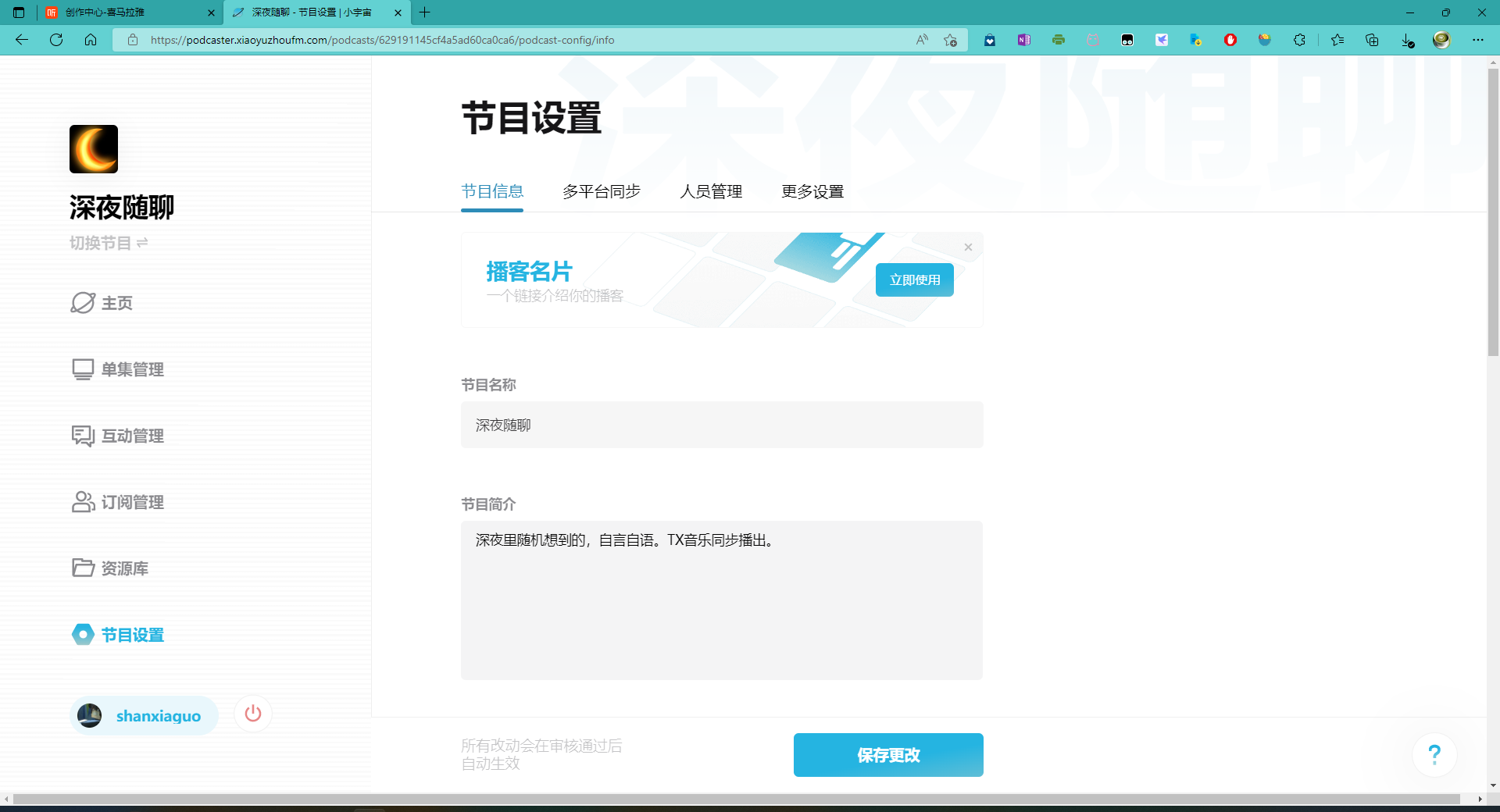Open the help question mark bubble
Viewport: 1500px width, 812px height.
(x=1434, y=754)
